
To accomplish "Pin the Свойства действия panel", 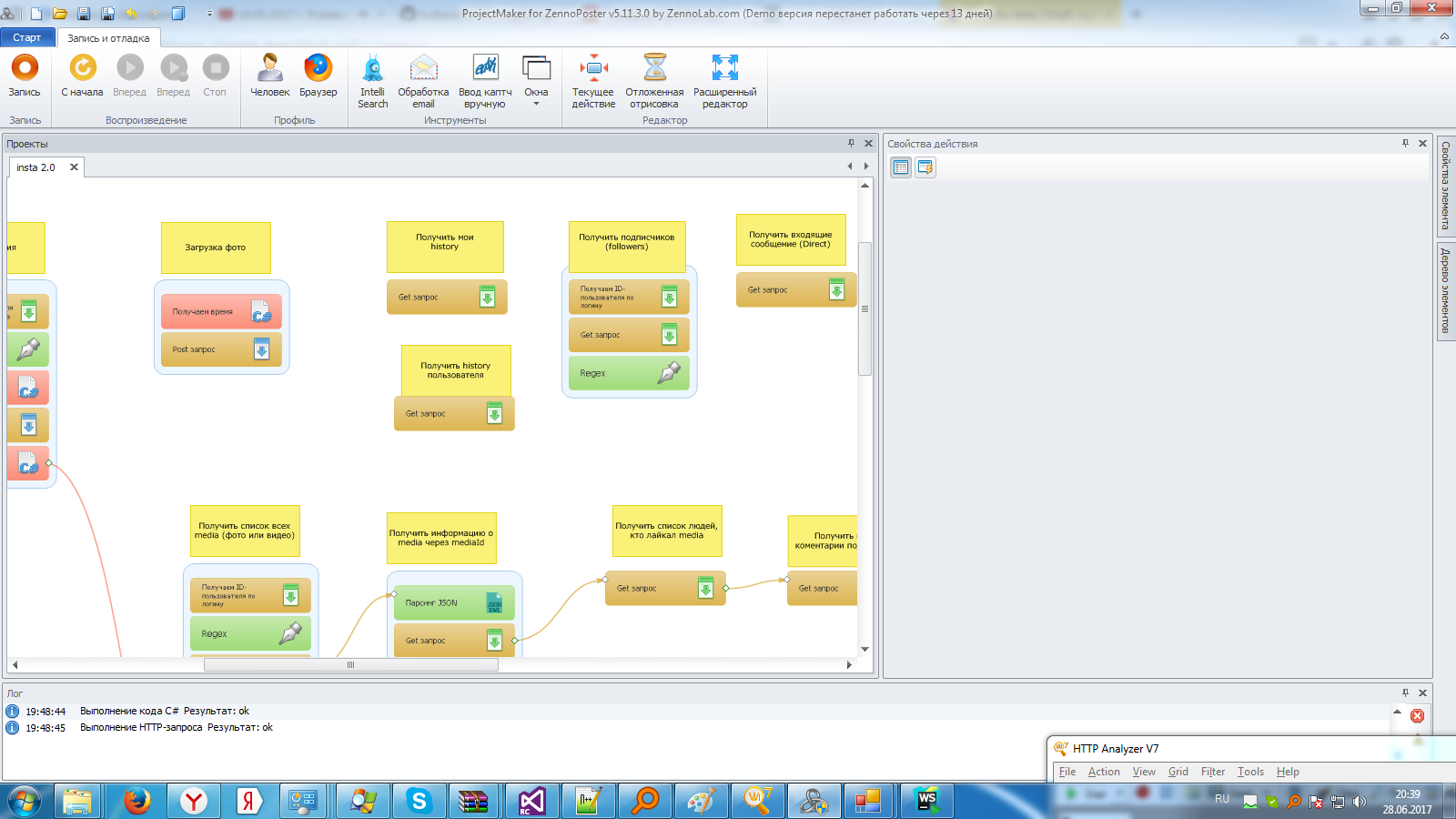I will coord(1406,143).
